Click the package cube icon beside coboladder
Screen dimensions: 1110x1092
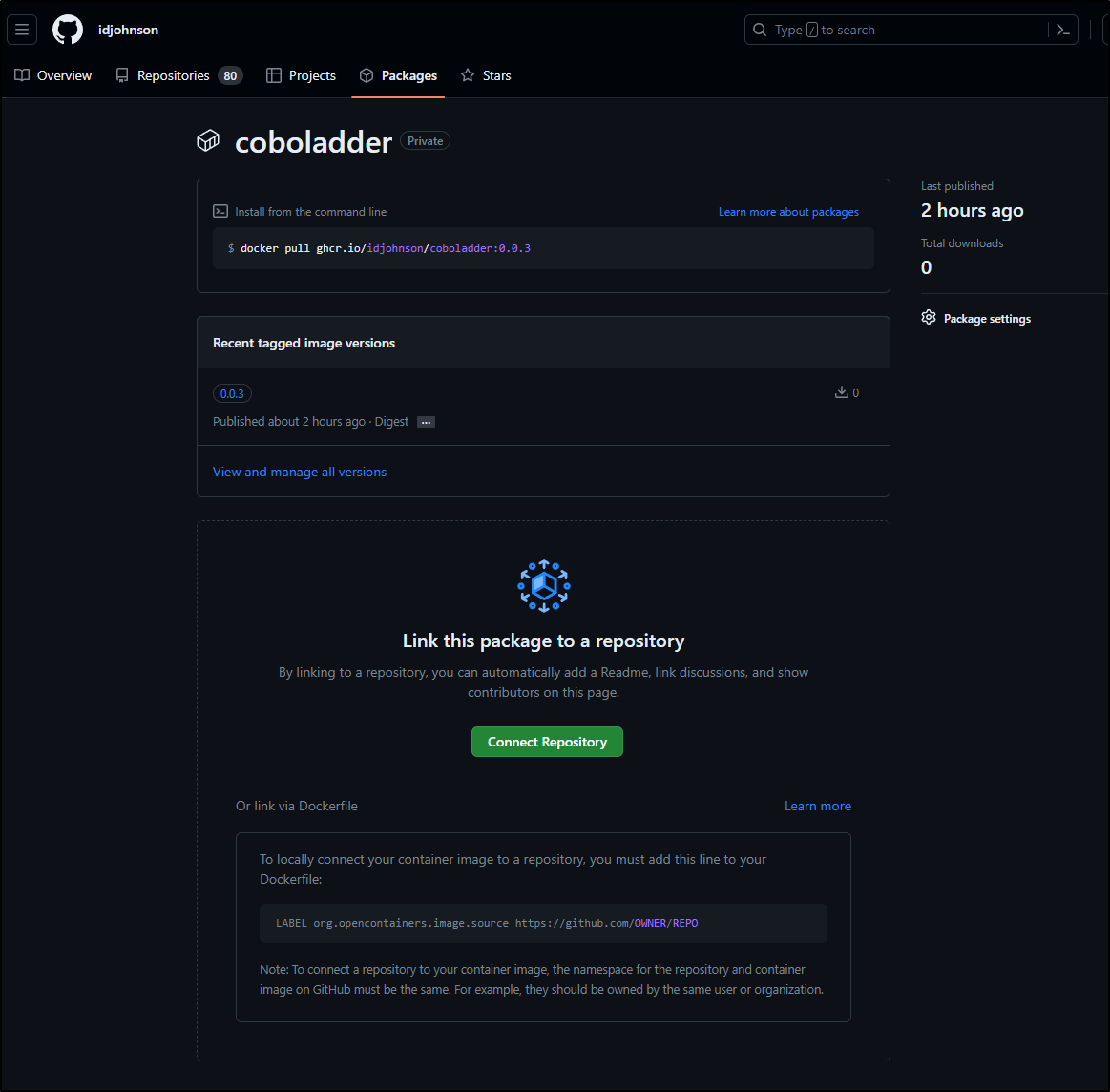[208, 141]
